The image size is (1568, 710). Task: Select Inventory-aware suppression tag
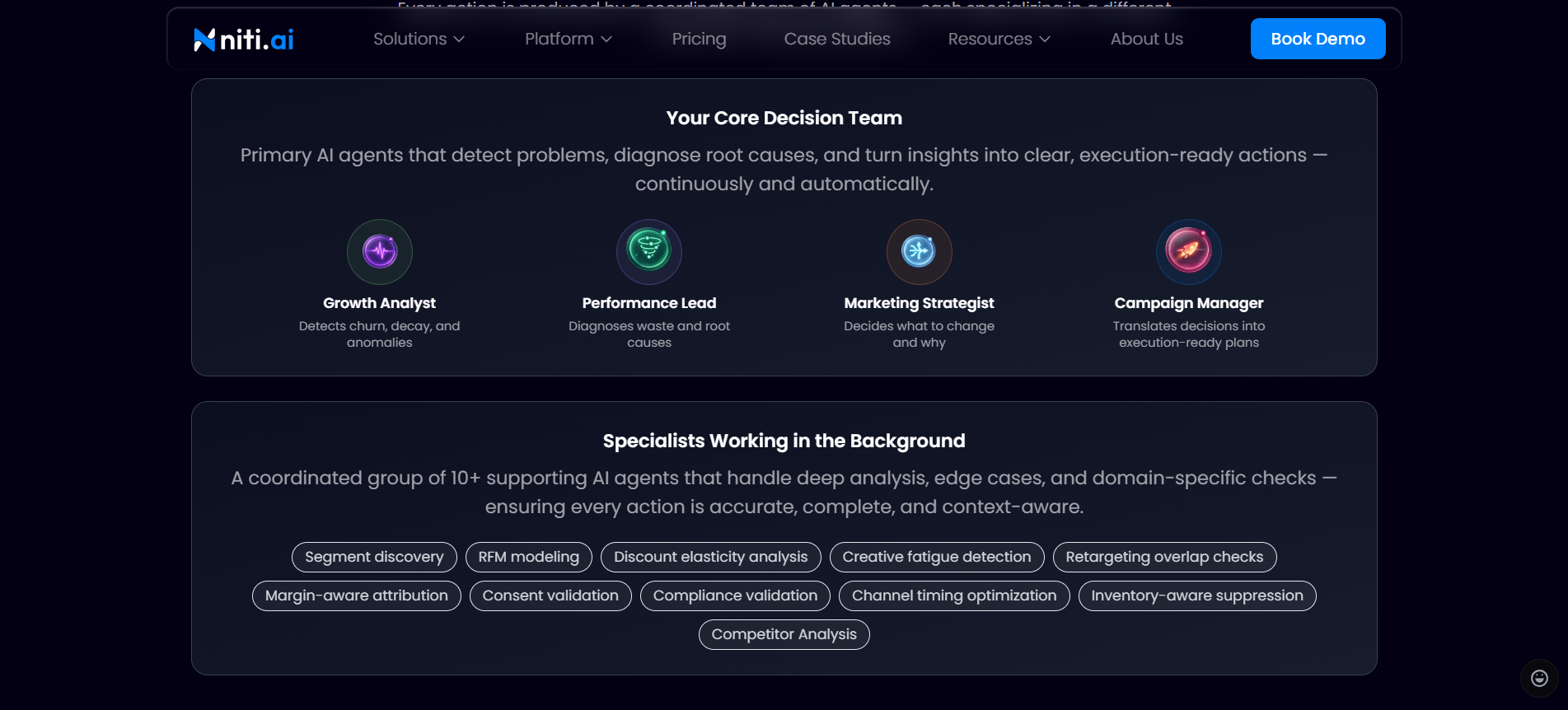pyautogui.click(x=1196, y=596)
